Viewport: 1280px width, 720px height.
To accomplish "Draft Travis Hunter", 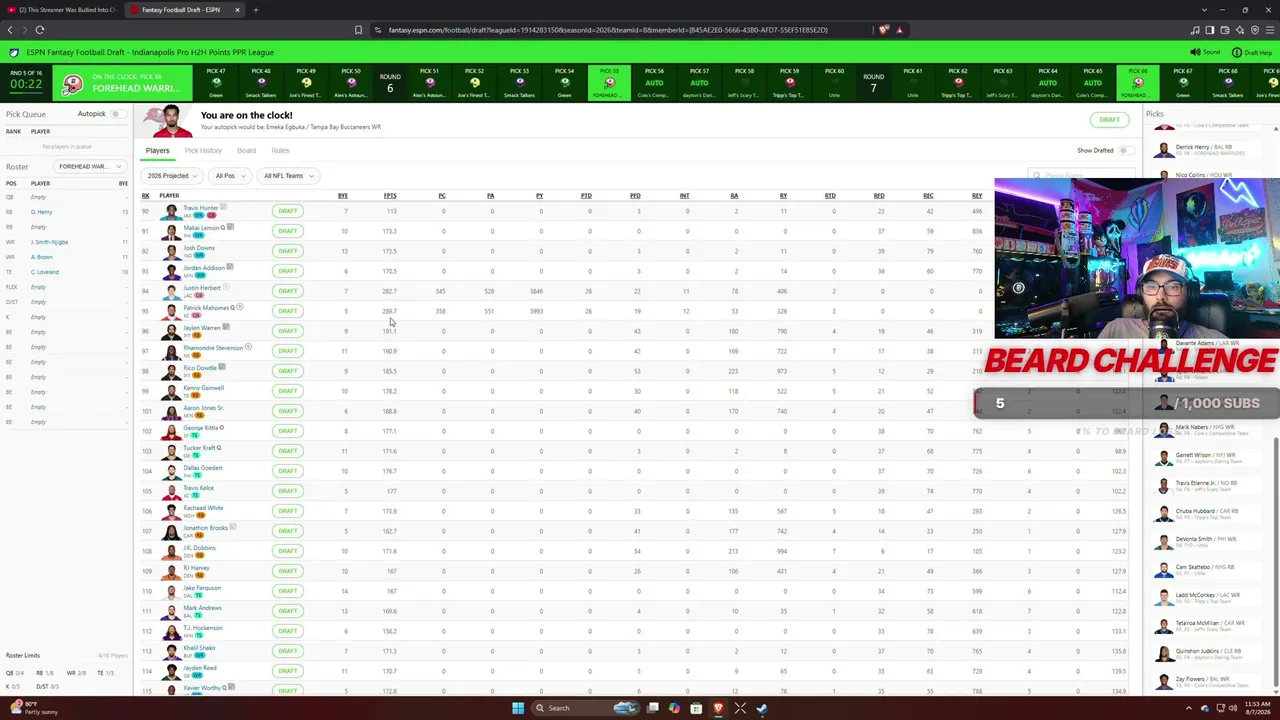I will tap(288, 211).
